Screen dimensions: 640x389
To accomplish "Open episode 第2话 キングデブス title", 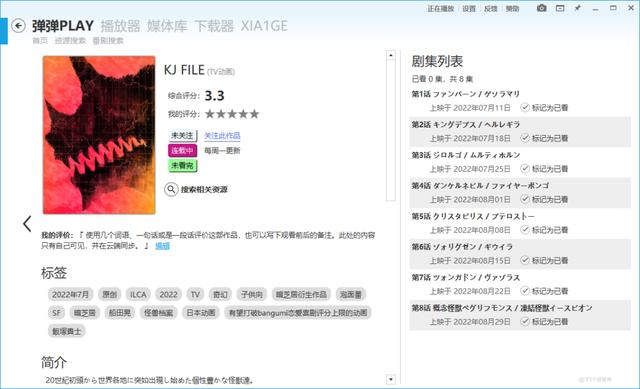I will coord(466,125).
